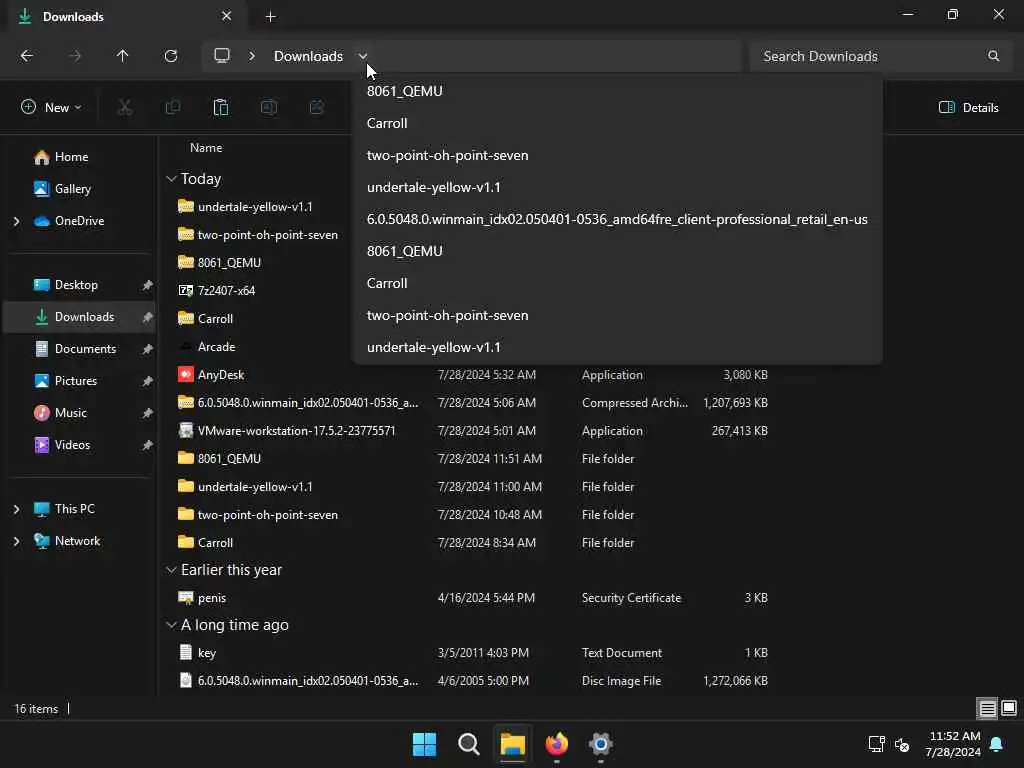Screen dimensions: 1024x768
Task: Click the Paste clipboard icon
Action: [x=221, y=107]
